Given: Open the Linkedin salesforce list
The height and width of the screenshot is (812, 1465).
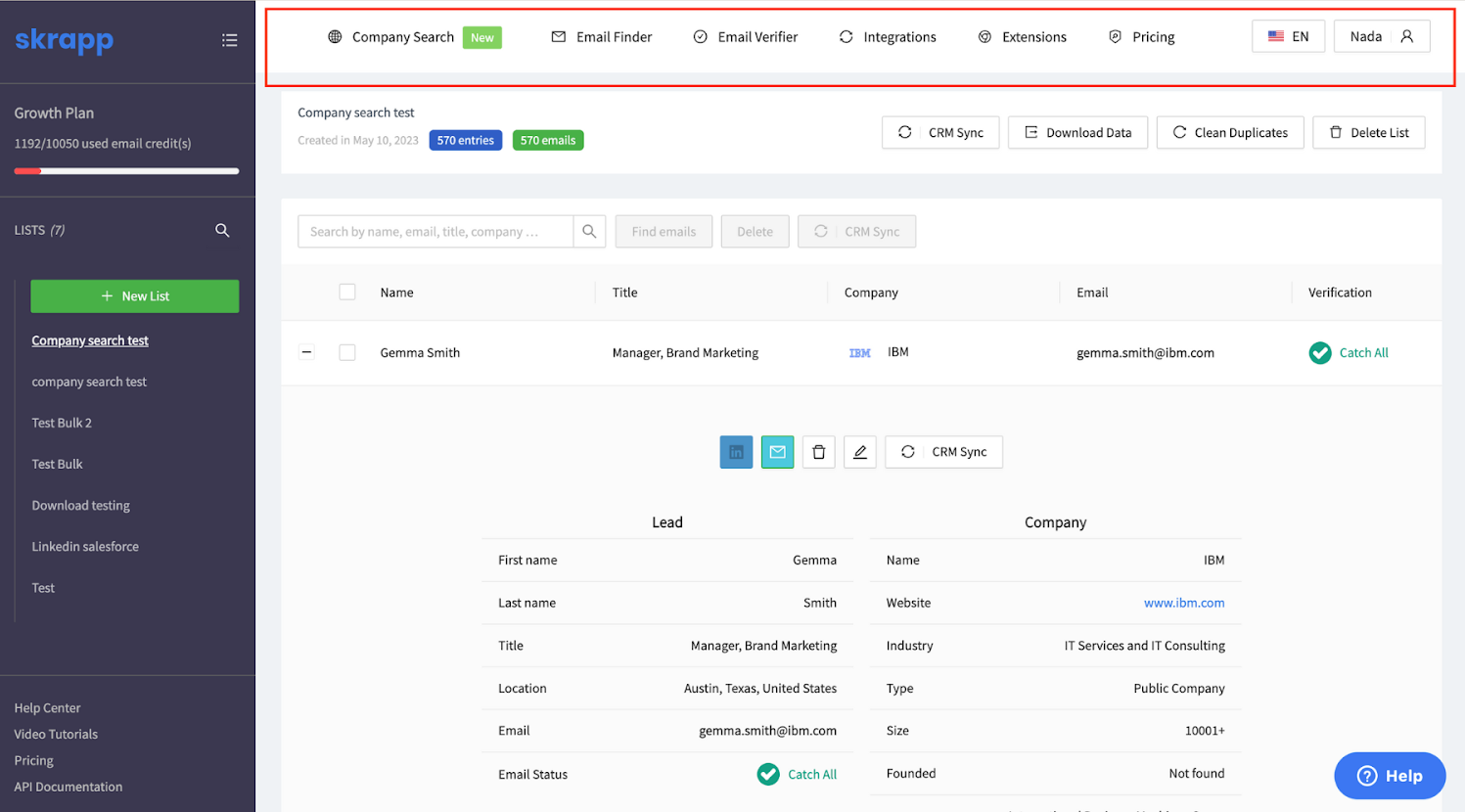Looking at the screenshot, I should 85,546.
